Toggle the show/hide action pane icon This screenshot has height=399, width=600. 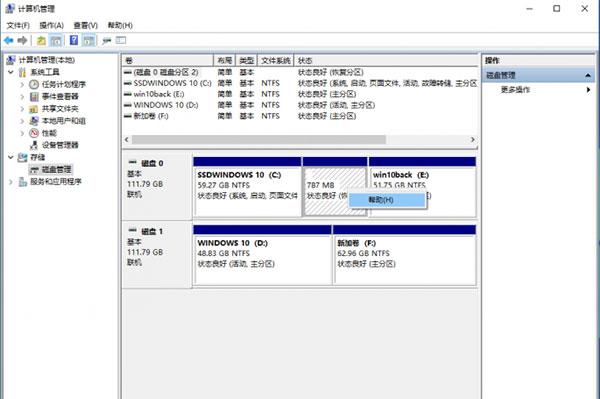click(x=89, y=40)
